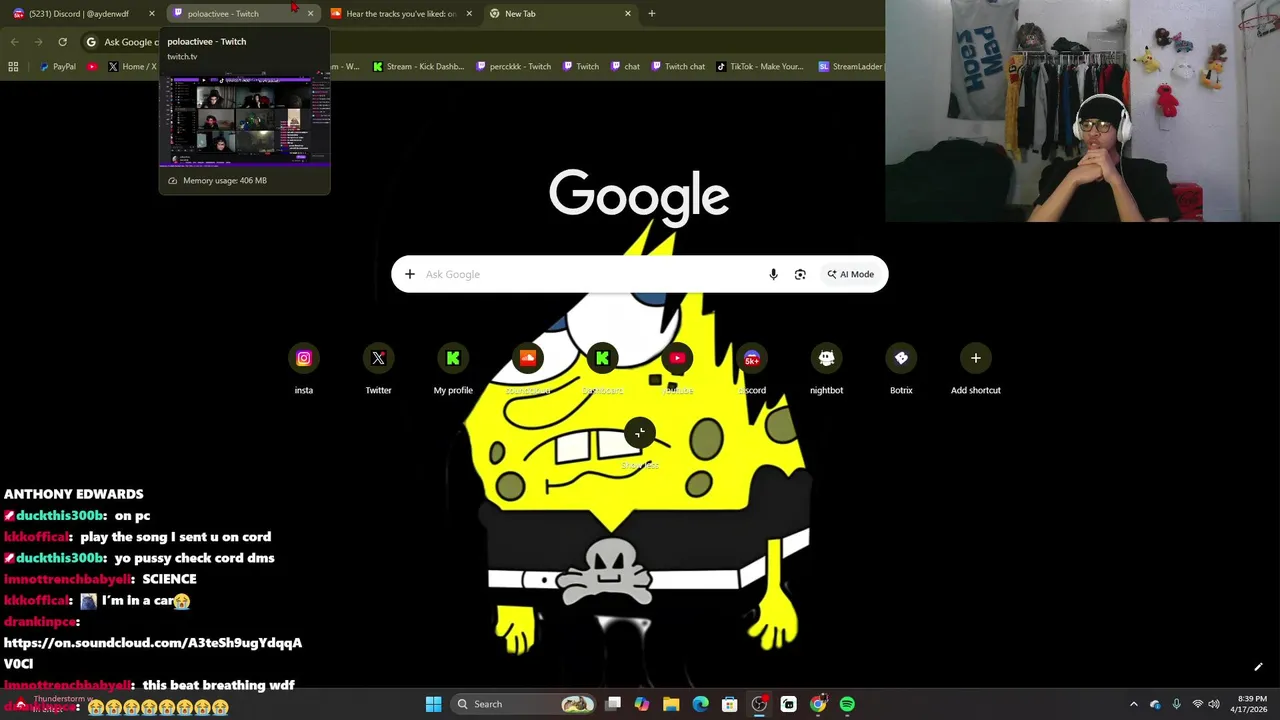Open the Stream - Kick Dashboard bookmark
This screenshot has height=720, width=1280.
[x=418, y=67]
